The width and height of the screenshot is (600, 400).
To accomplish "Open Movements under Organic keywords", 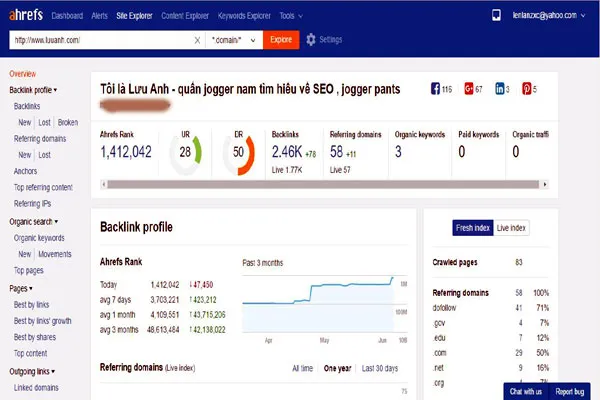I will 55,254.
